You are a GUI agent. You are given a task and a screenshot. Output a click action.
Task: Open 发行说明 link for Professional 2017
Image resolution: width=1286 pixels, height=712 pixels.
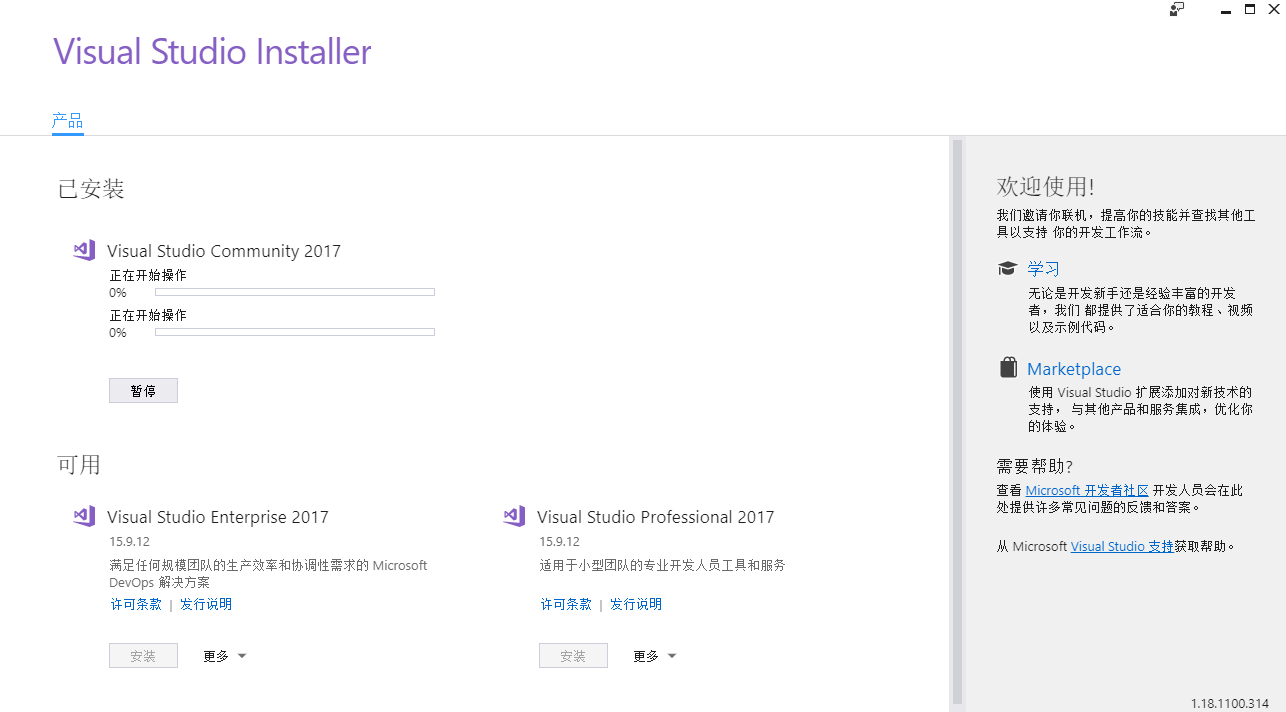(x=636, y=604)
